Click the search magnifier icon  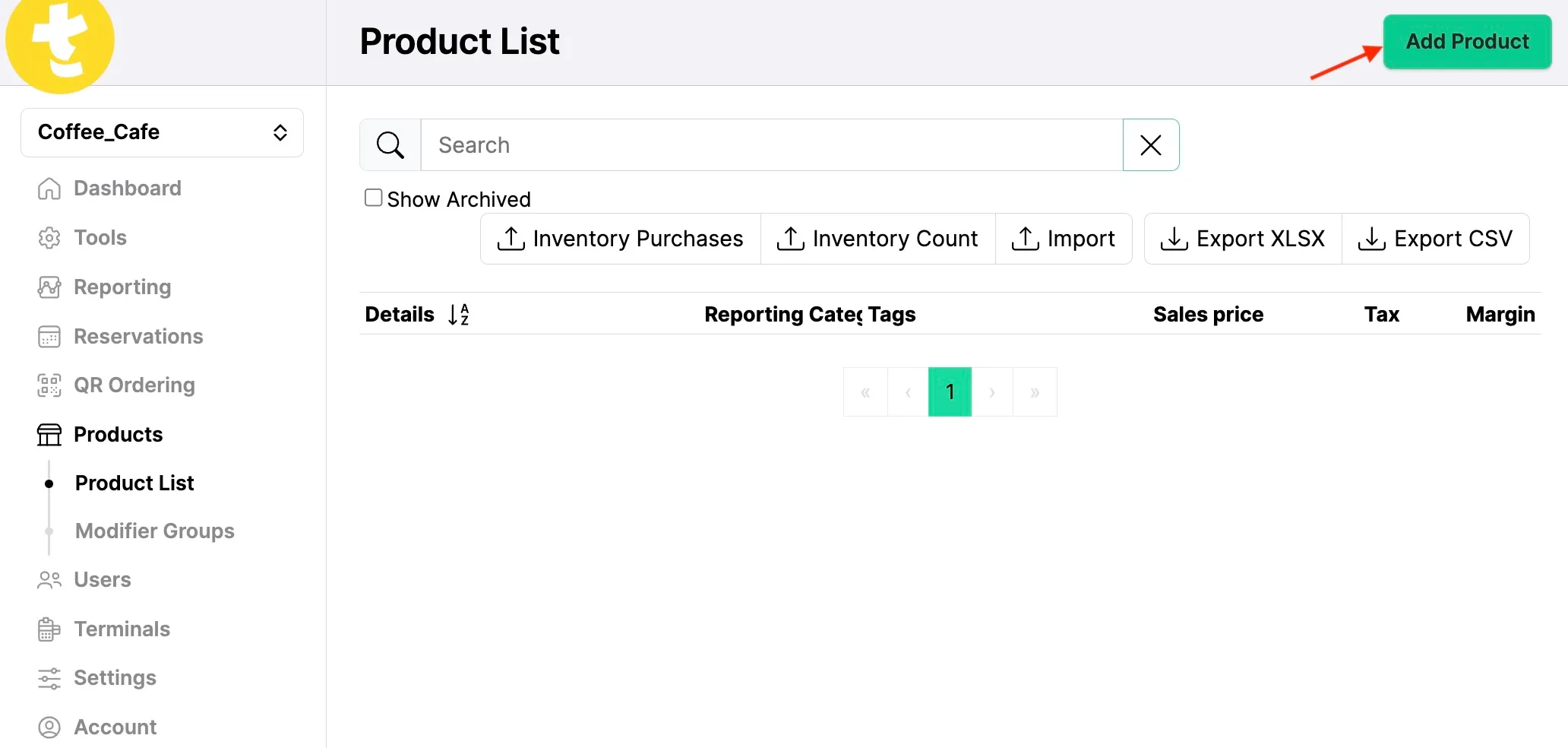(x=389, y=144)
